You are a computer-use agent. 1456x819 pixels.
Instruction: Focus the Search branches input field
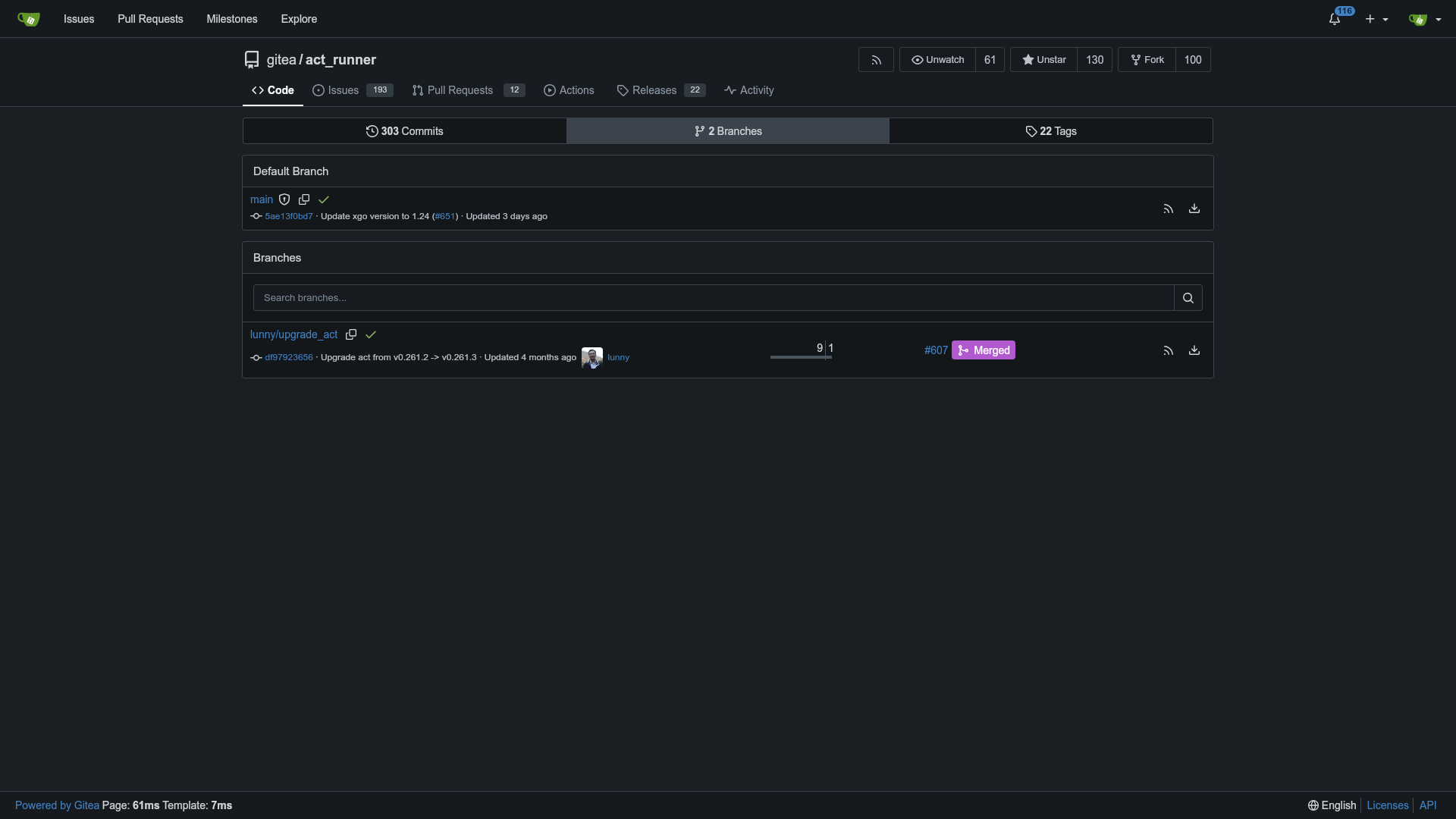click(713, 298)
